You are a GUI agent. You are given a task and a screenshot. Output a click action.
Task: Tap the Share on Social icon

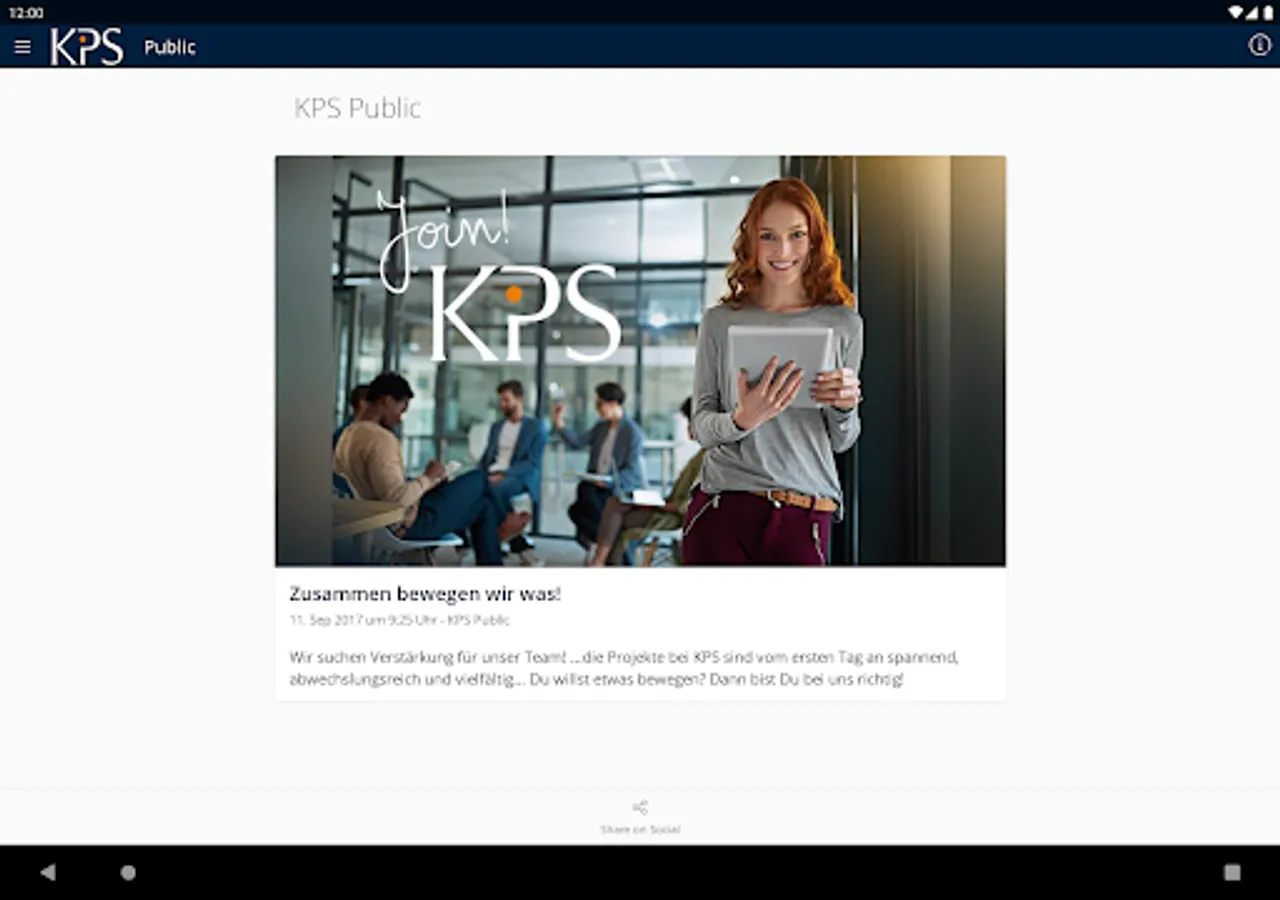pos(640,807)
